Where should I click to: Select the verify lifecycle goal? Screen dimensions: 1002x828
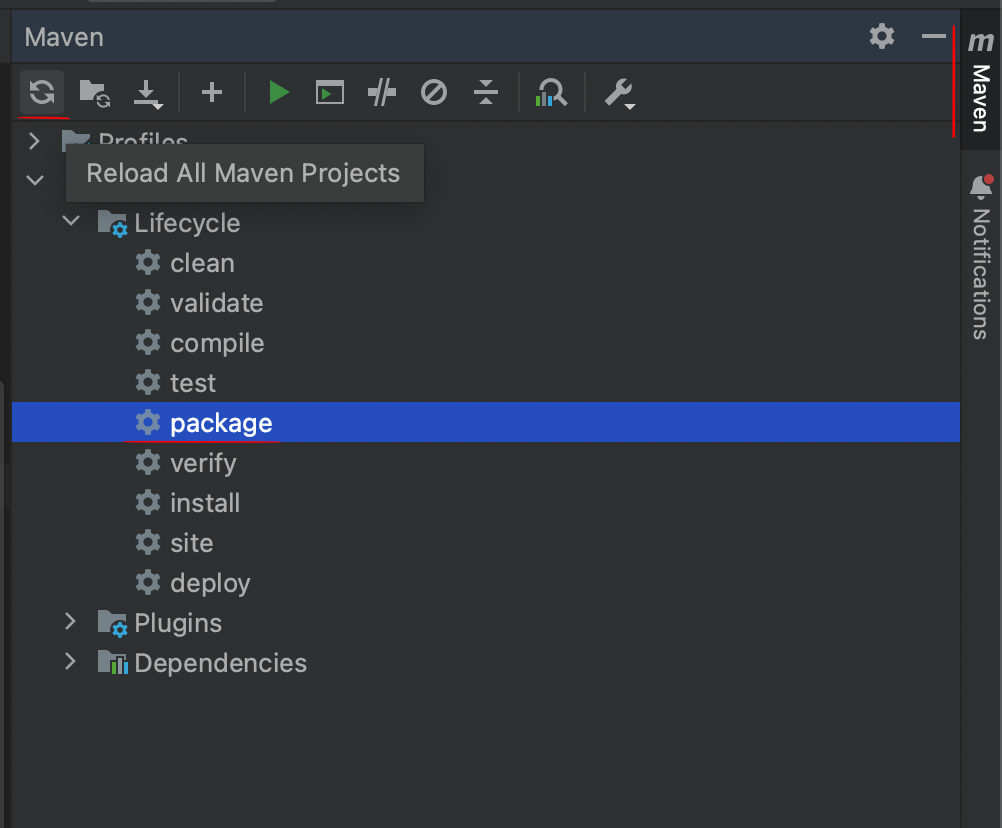point(185,463)
